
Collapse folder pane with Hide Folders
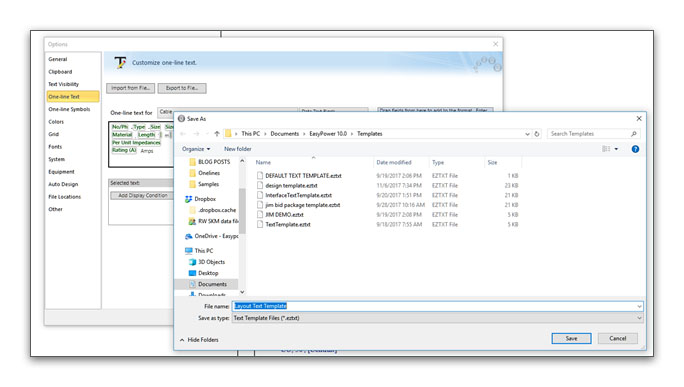(199, 340)
